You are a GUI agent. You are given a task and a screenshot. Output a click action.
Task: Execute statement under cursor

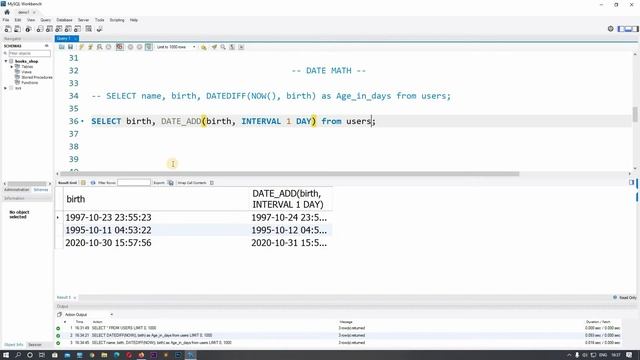click(x=90, y=47)
